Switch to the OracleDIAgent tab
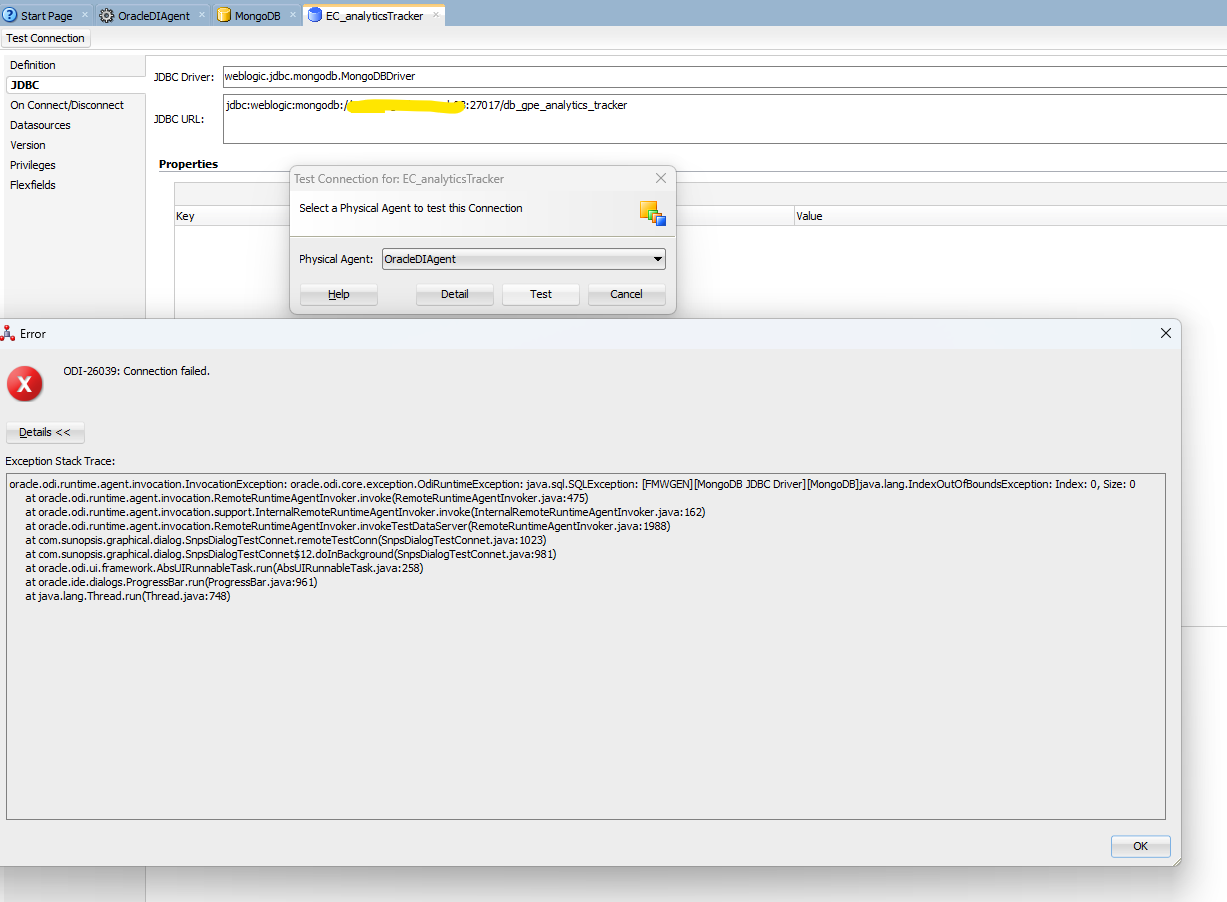 (x=153, y=16)
